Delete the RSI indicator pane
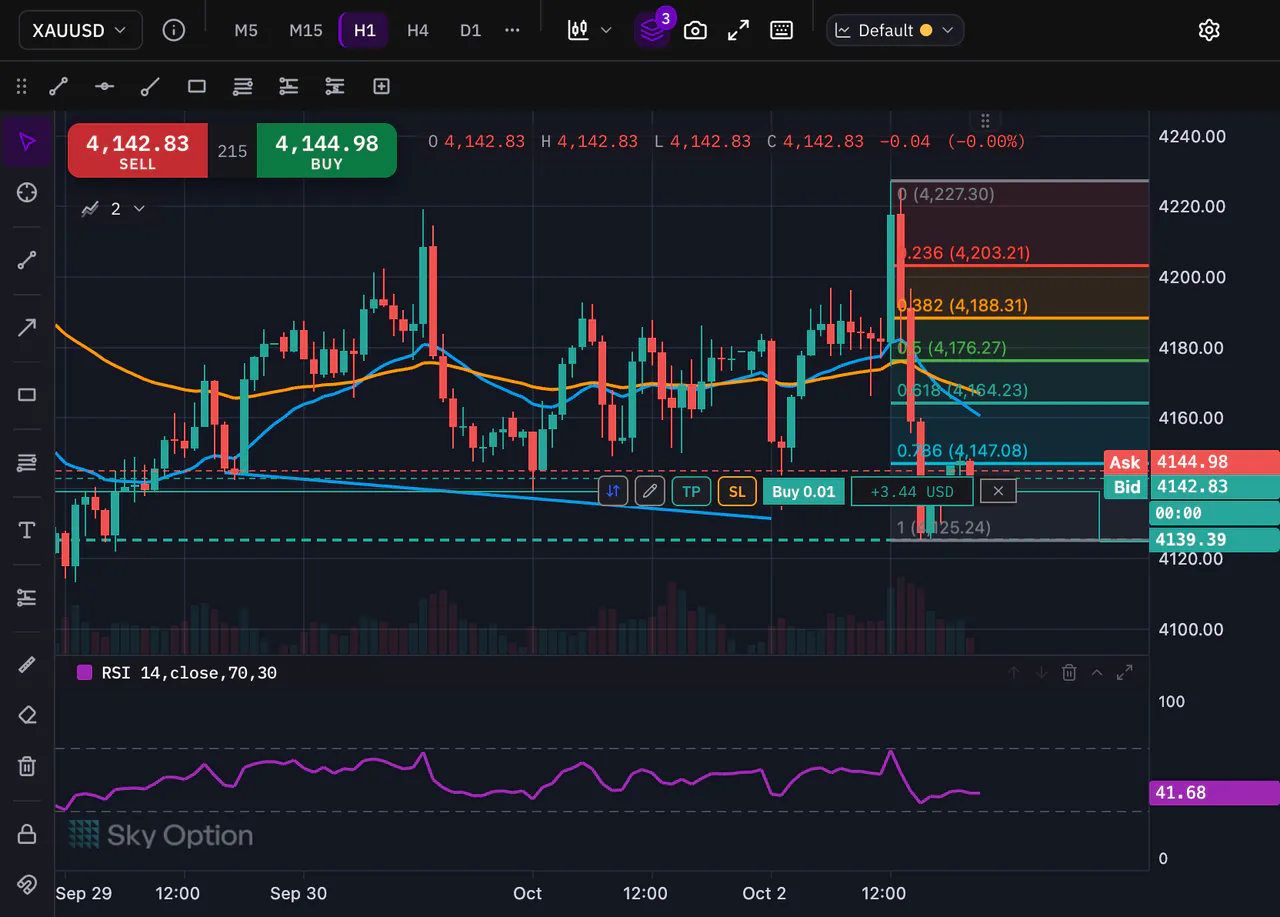This screenshot has height=917, width=1280. tap(1069, 673)
